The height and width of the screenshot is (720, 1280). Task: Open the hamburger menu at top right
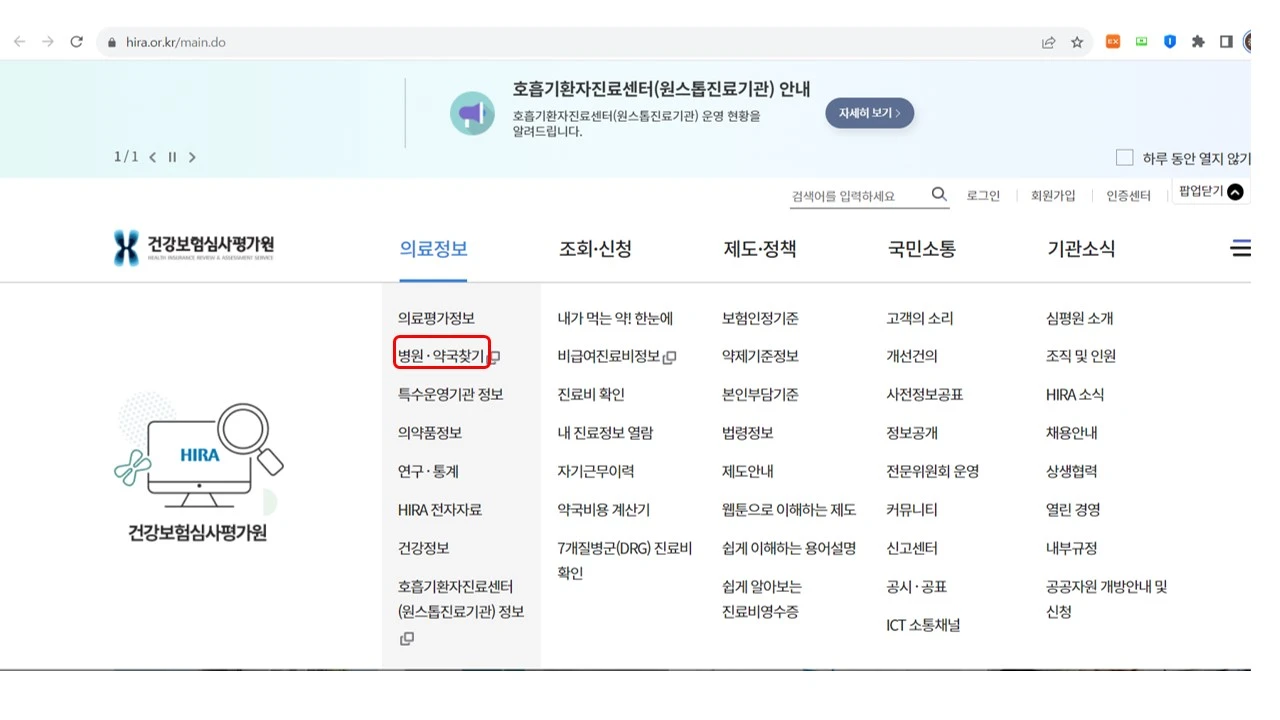(1240, 248)
